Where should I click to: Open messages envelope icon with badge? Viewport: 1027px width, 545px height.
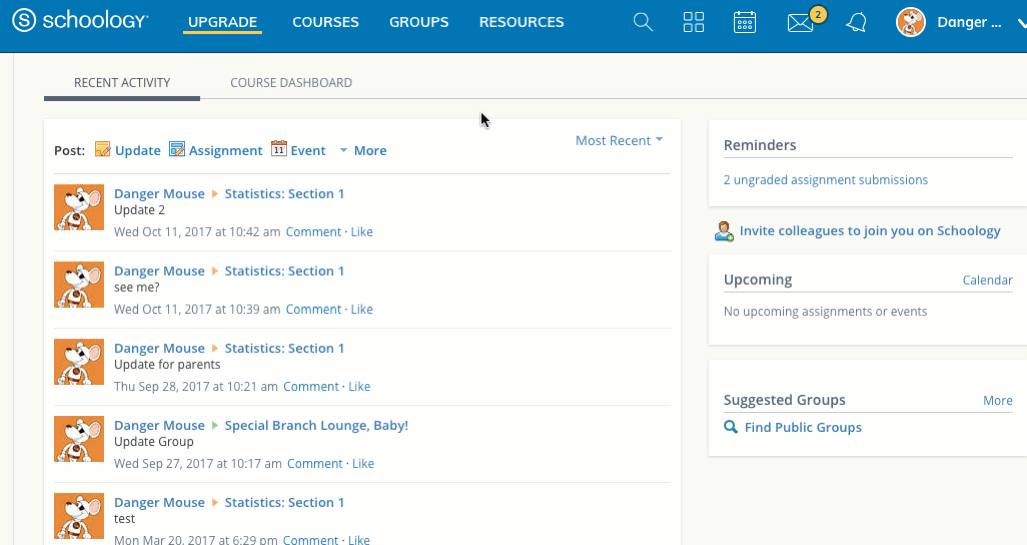(x=801, y=23)
